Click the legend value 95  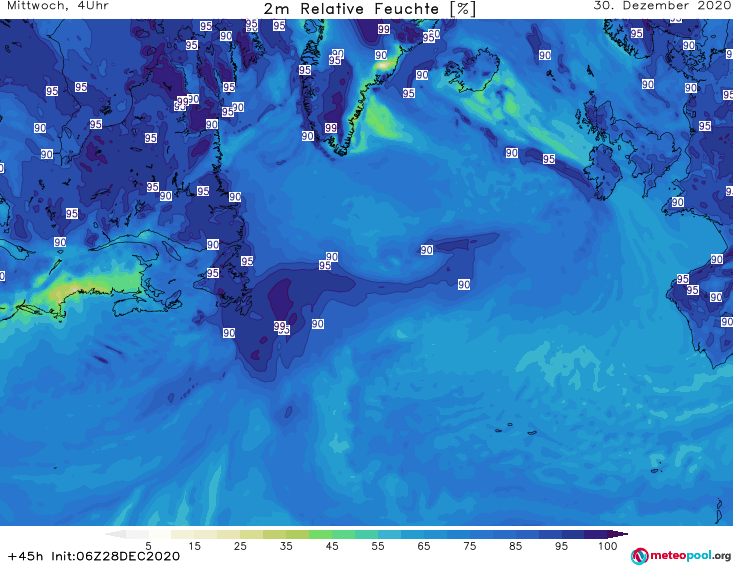point(561,546)
